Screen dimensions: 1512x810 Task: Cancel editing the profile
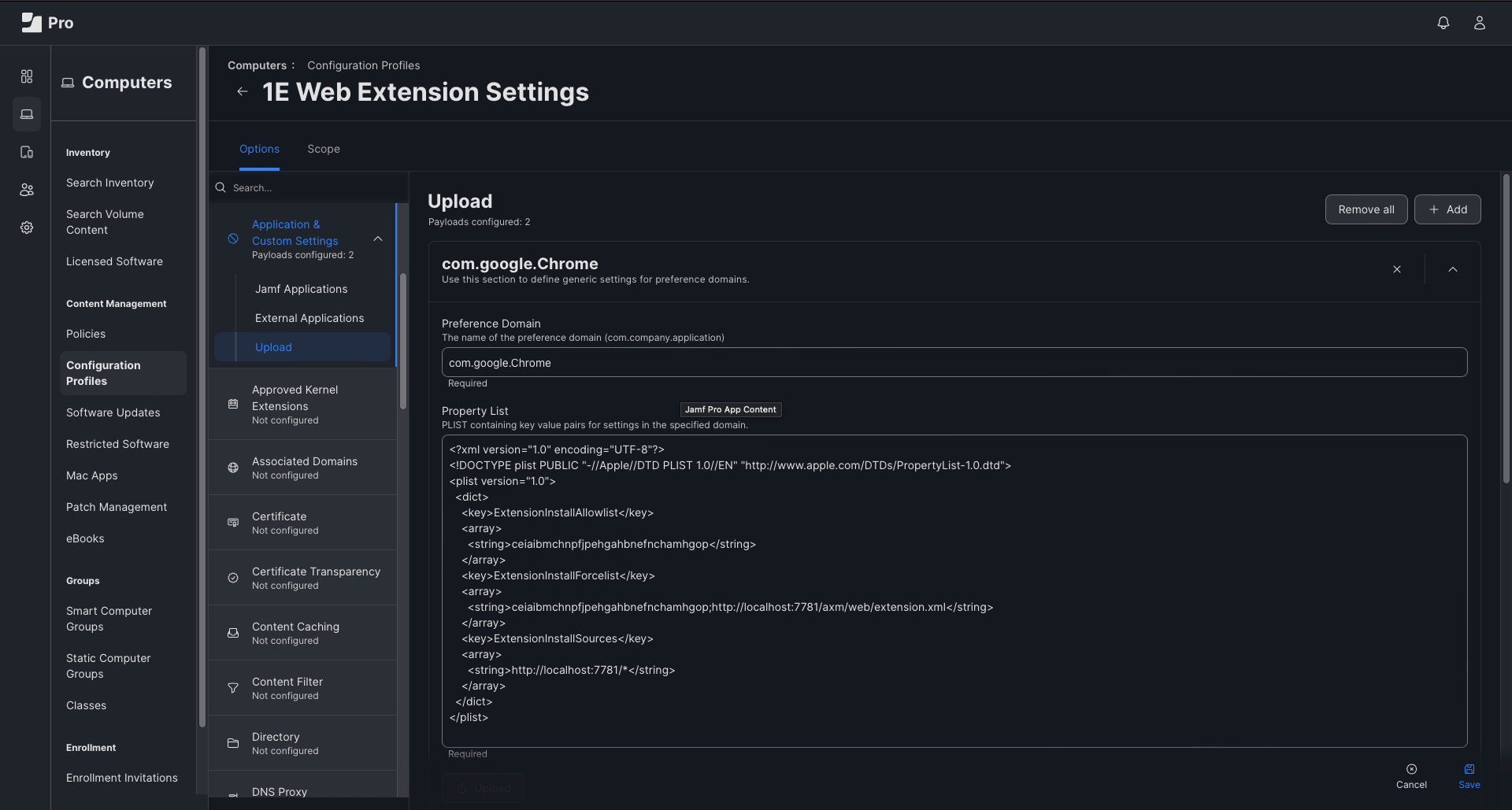point(1410,775)
